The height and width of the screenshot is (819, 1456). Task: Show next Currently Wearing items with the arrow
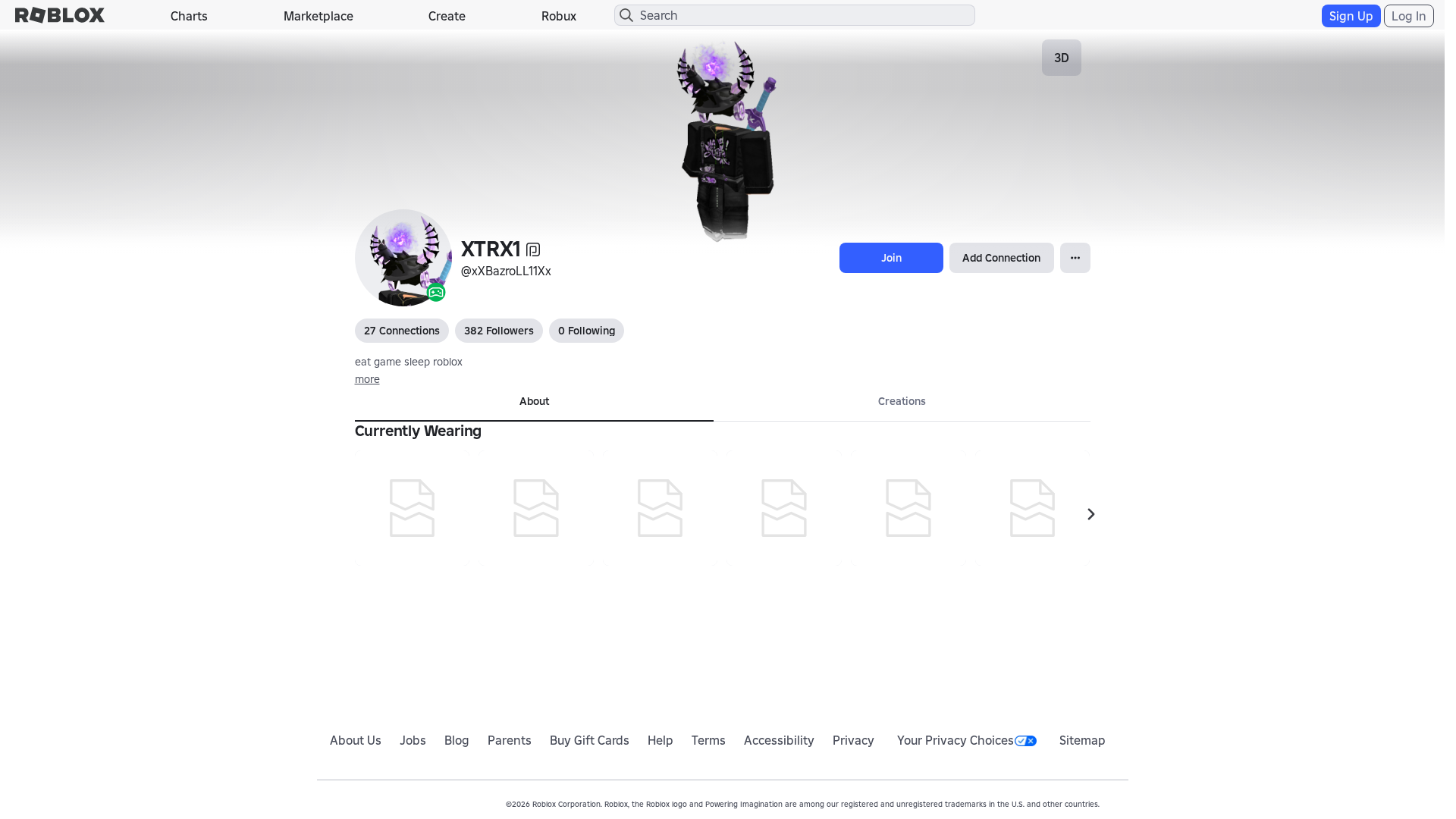(x=1090, y=514)
